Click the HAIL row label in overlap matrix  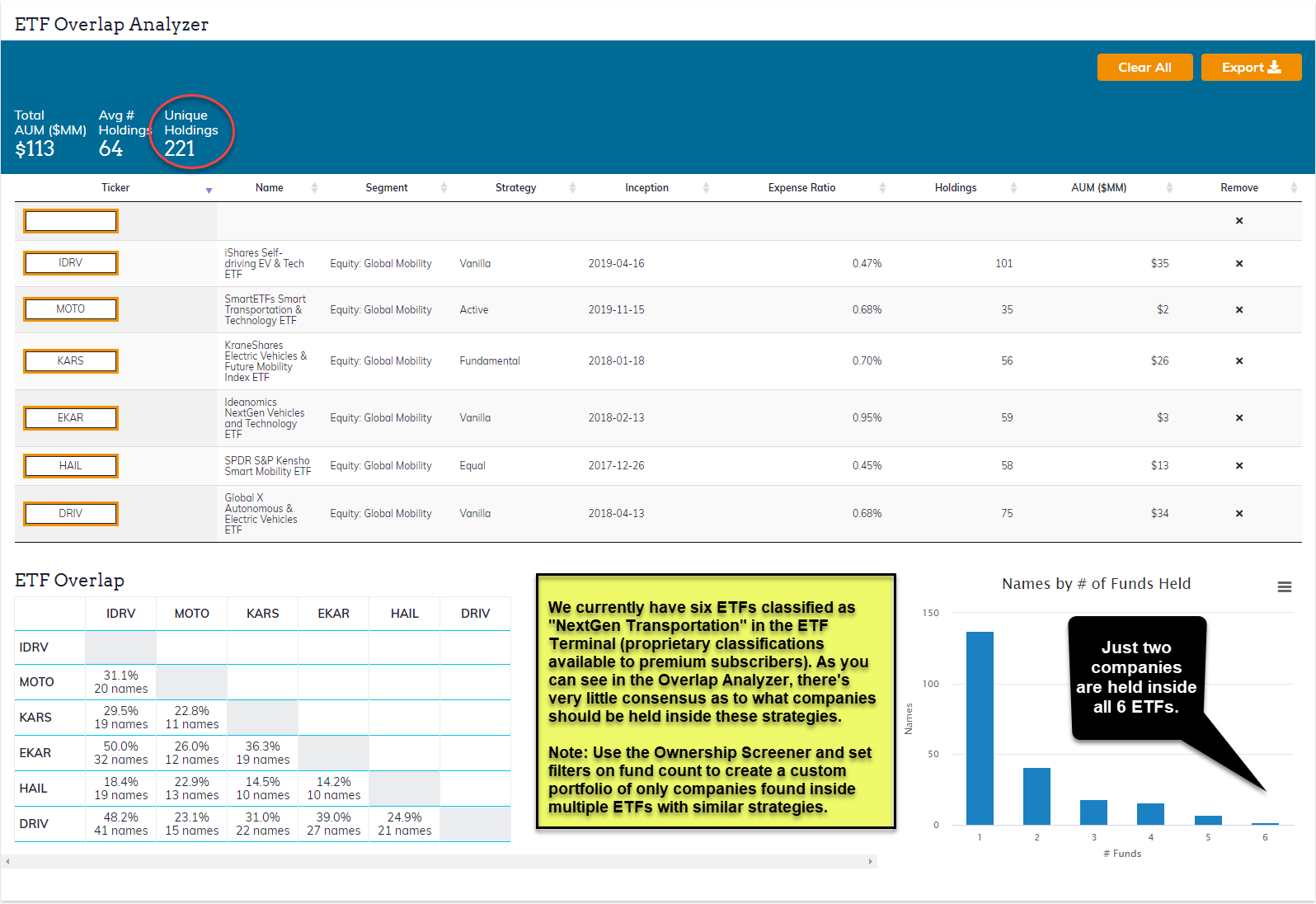click(x=34, y=789)
